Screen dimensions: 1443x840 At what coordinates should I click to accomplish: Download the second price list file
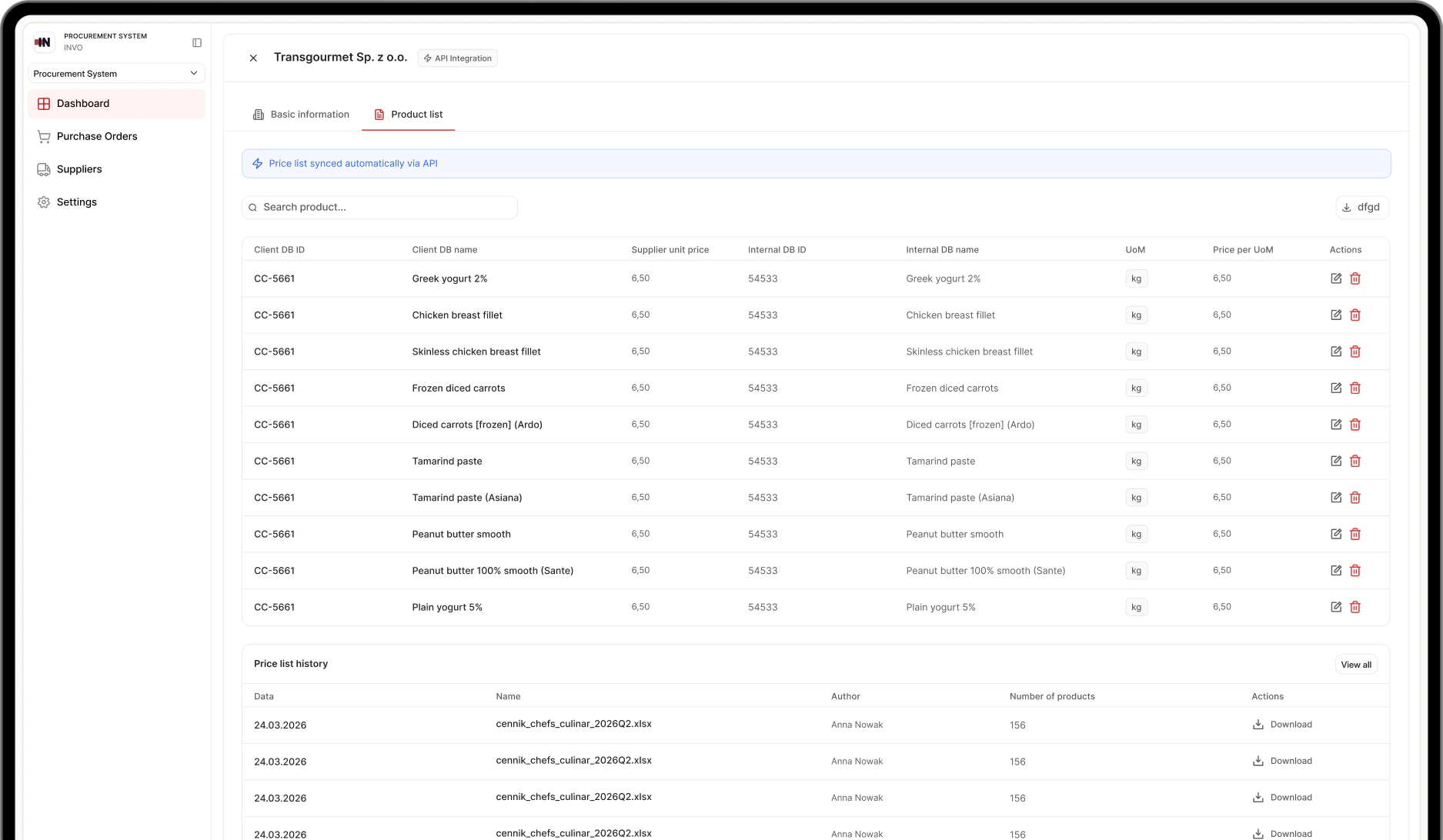tap(1282, 761)
